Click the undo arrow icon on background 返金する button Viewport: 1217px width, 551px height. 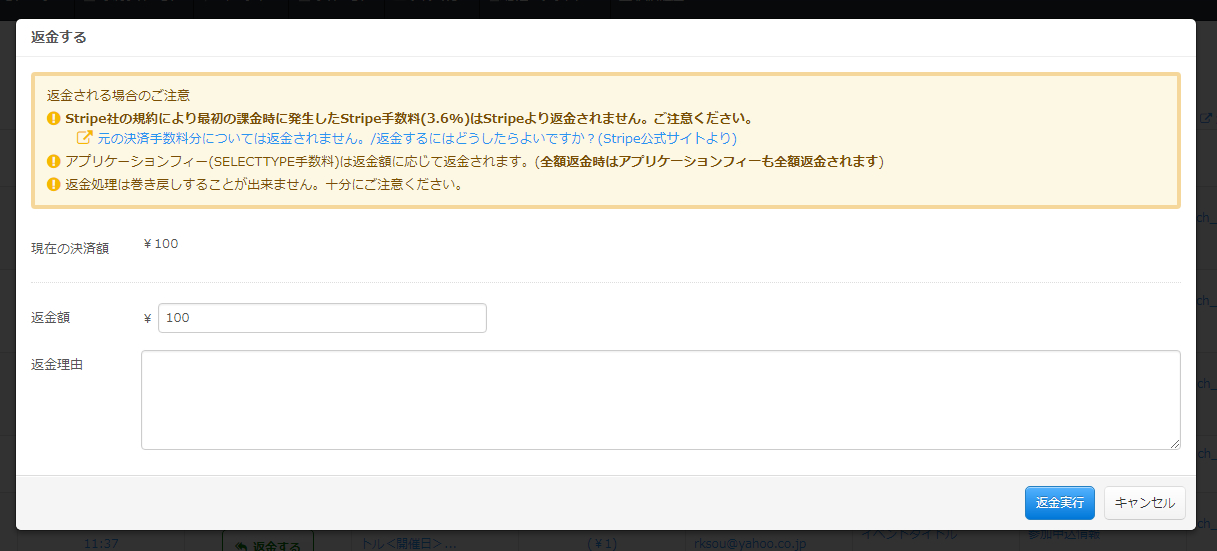click(x=240, y=546)
